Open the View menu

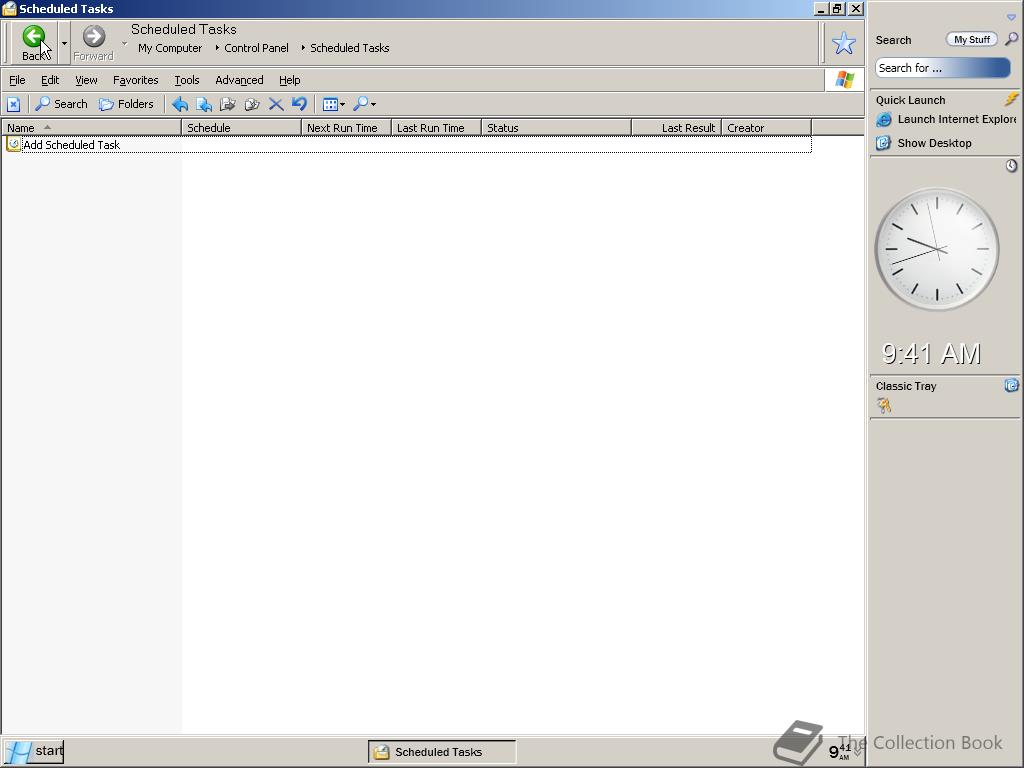86,80
